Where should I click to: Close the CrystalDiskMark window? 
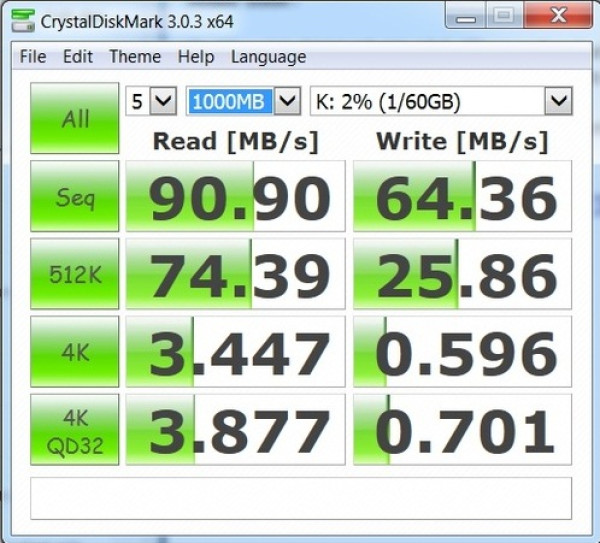[x=558, y=15]
